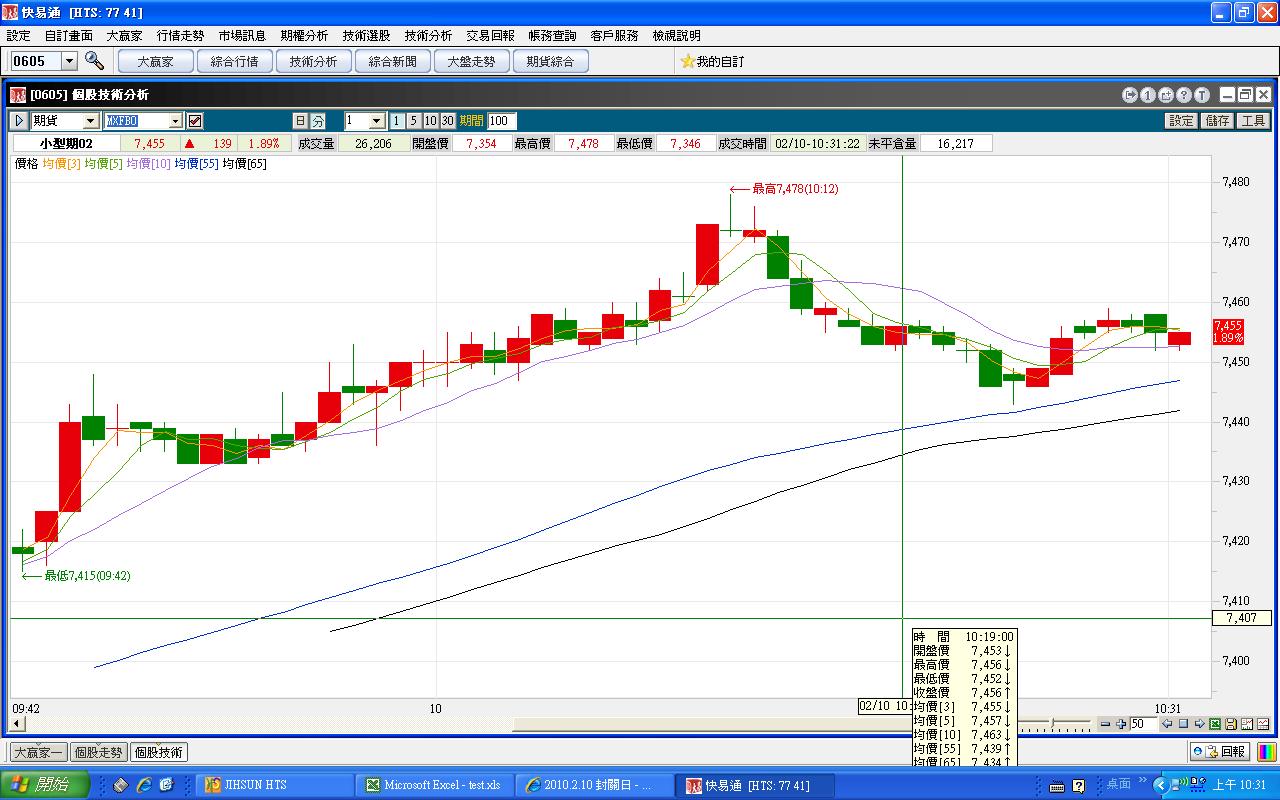Screen dimensions: 1280x800
Task: Click the 工具 button in chart panel
Action: pos(1253,121)
